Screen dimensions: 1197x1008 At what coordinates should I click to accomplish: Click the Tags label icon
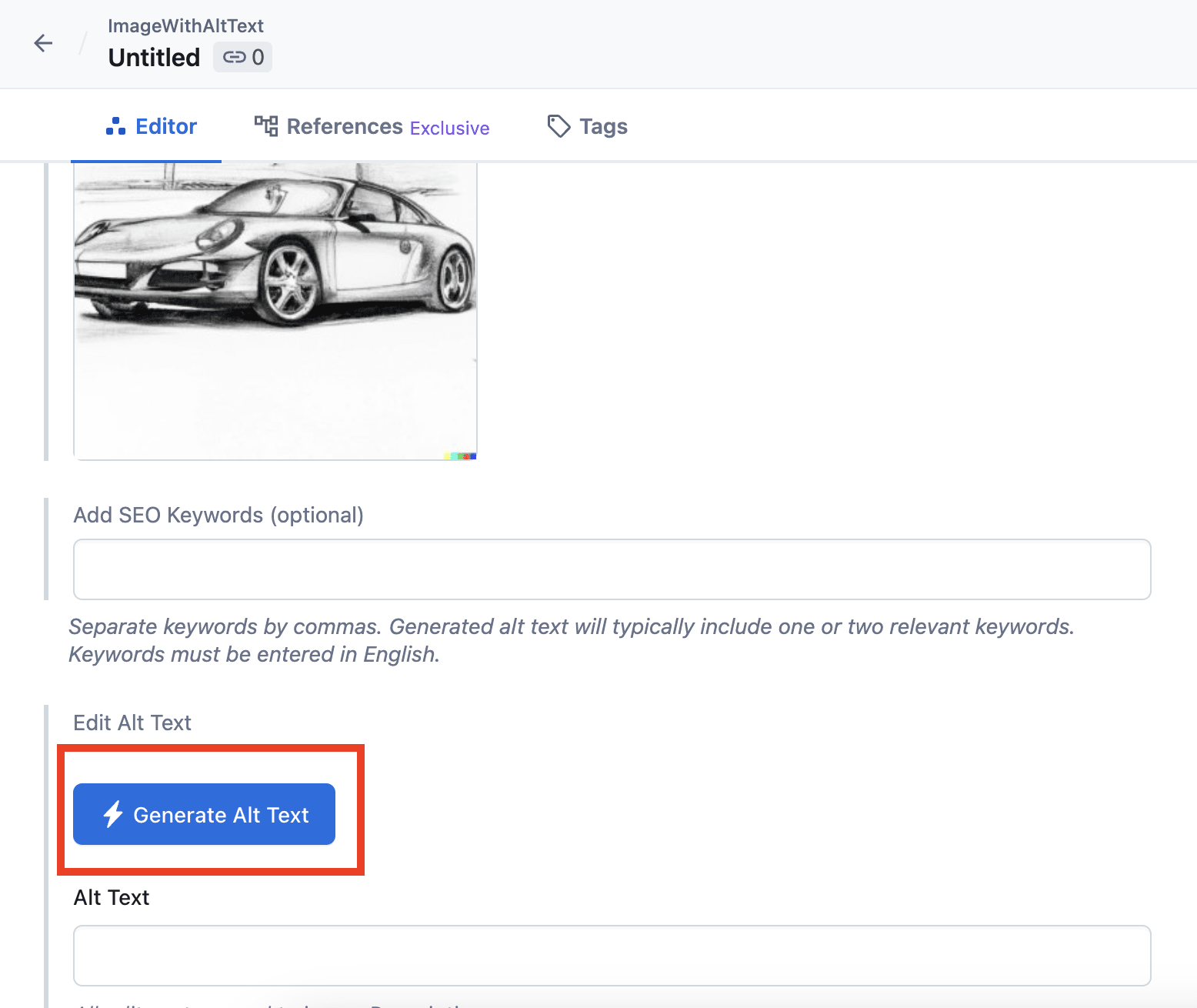(x=558, y=126)
